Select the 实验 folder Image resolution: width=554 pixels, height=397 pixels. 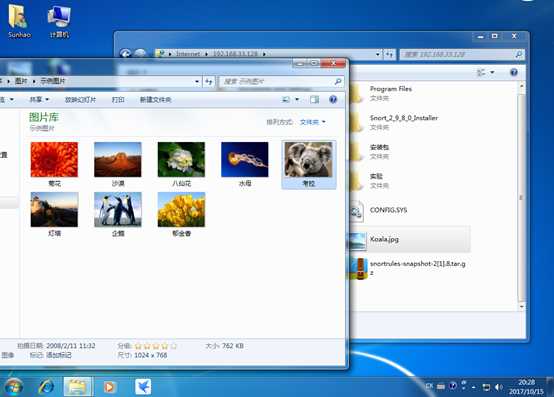pos(410,180)
